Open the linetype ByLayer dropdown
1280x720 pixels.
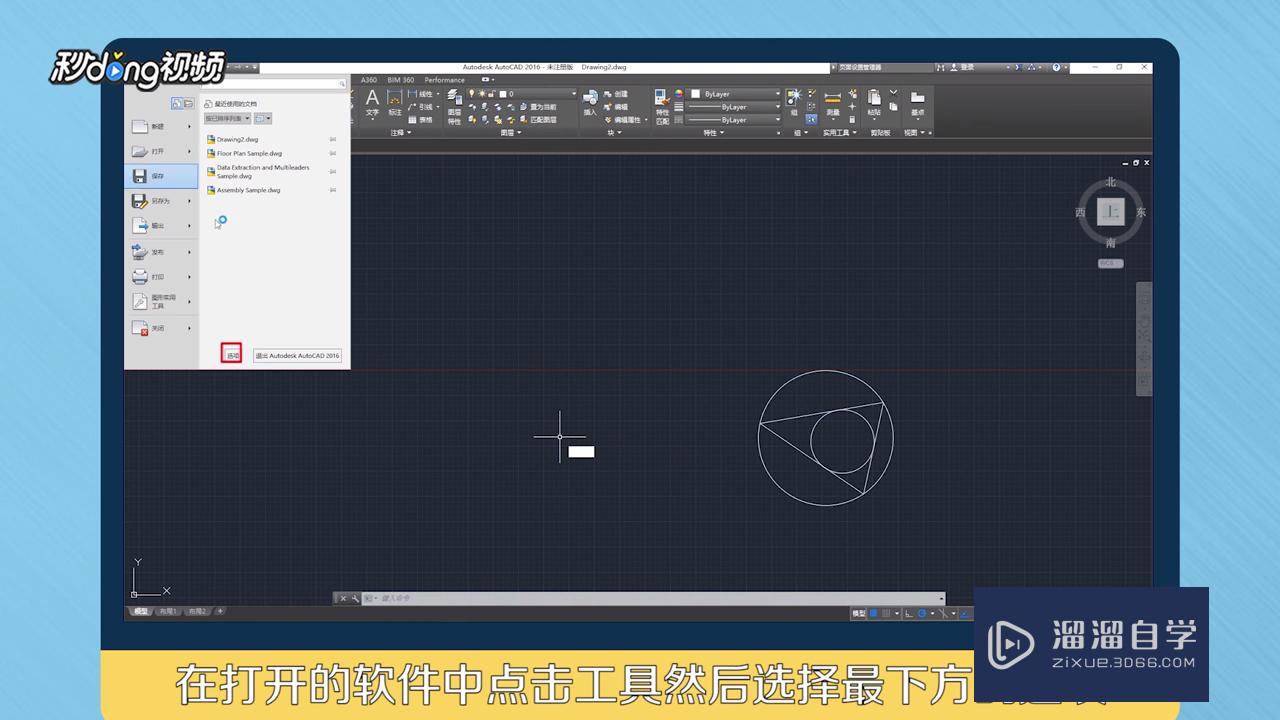coord(777,105)
